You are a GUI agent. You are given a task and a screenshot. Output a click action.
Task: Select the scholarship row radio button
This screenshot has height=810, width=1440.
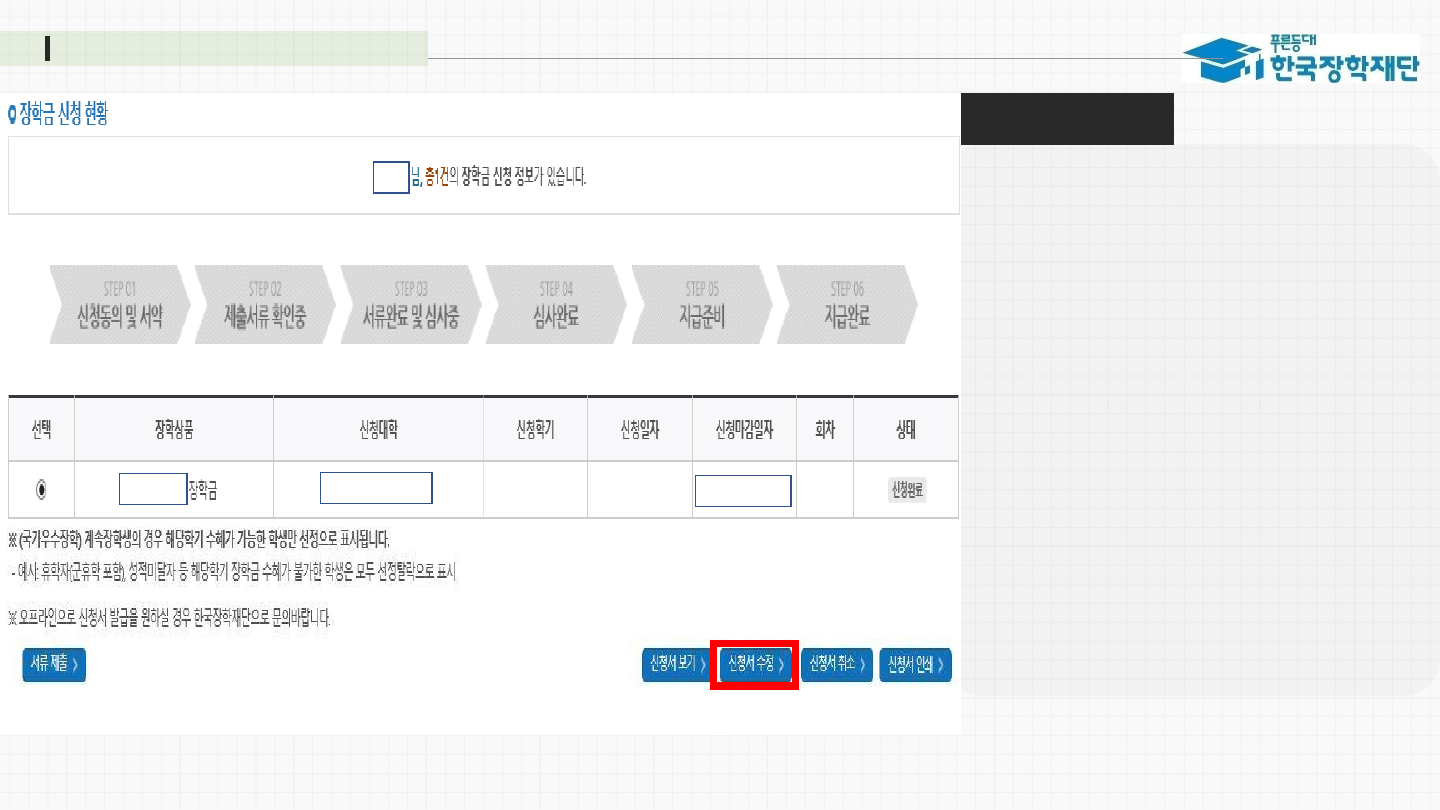[41, 489]
